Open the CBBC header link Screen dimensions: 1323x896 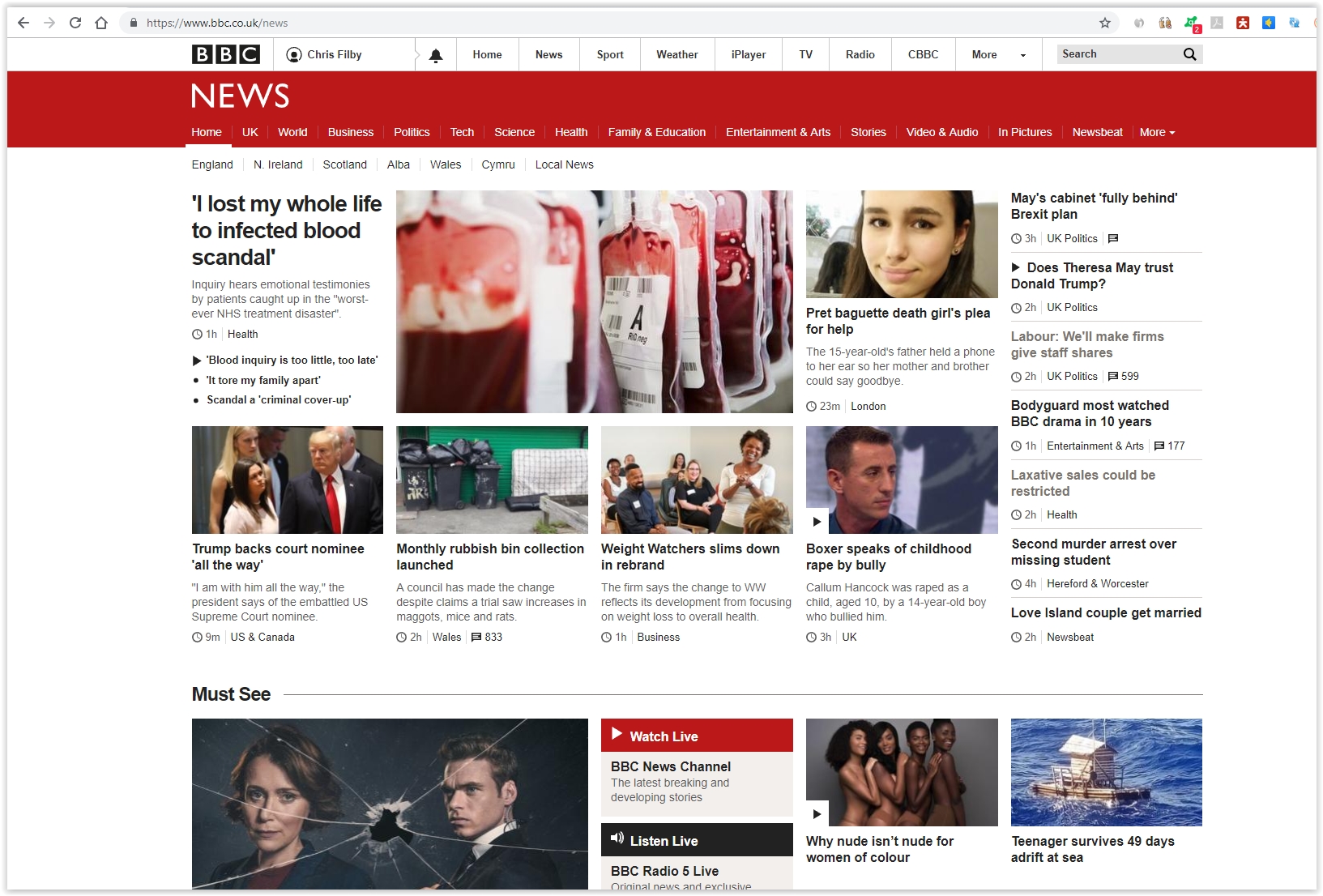coord(923,54)
